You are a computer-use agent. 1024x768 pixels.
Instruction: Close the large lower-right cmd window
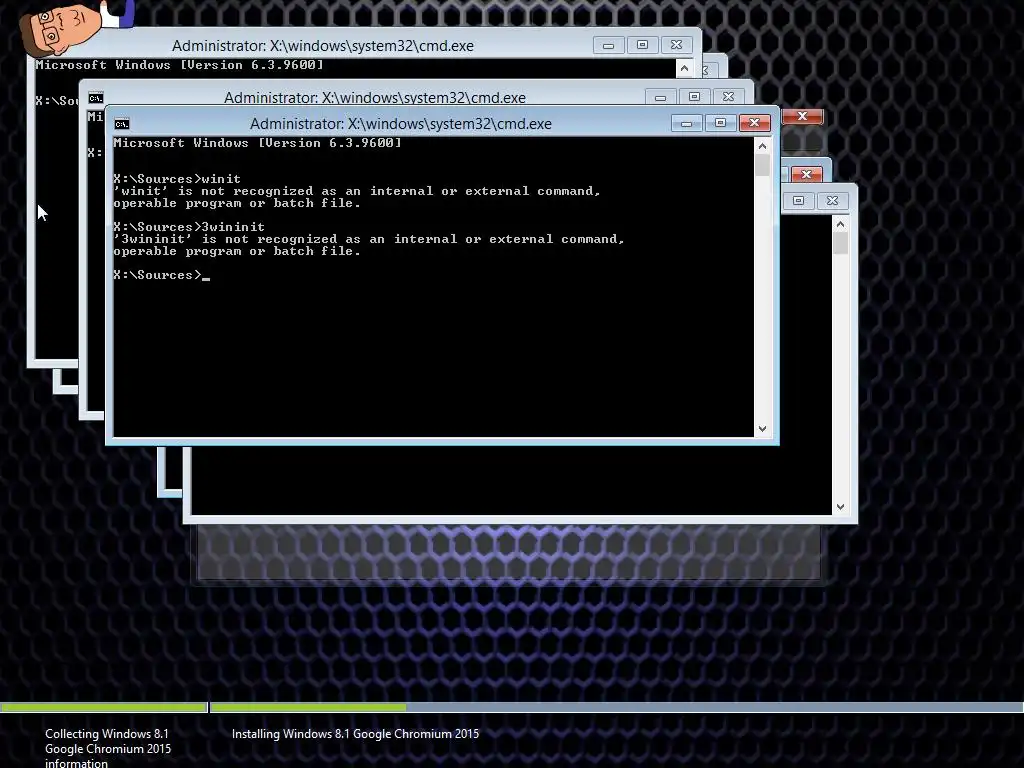coord(832,200)
